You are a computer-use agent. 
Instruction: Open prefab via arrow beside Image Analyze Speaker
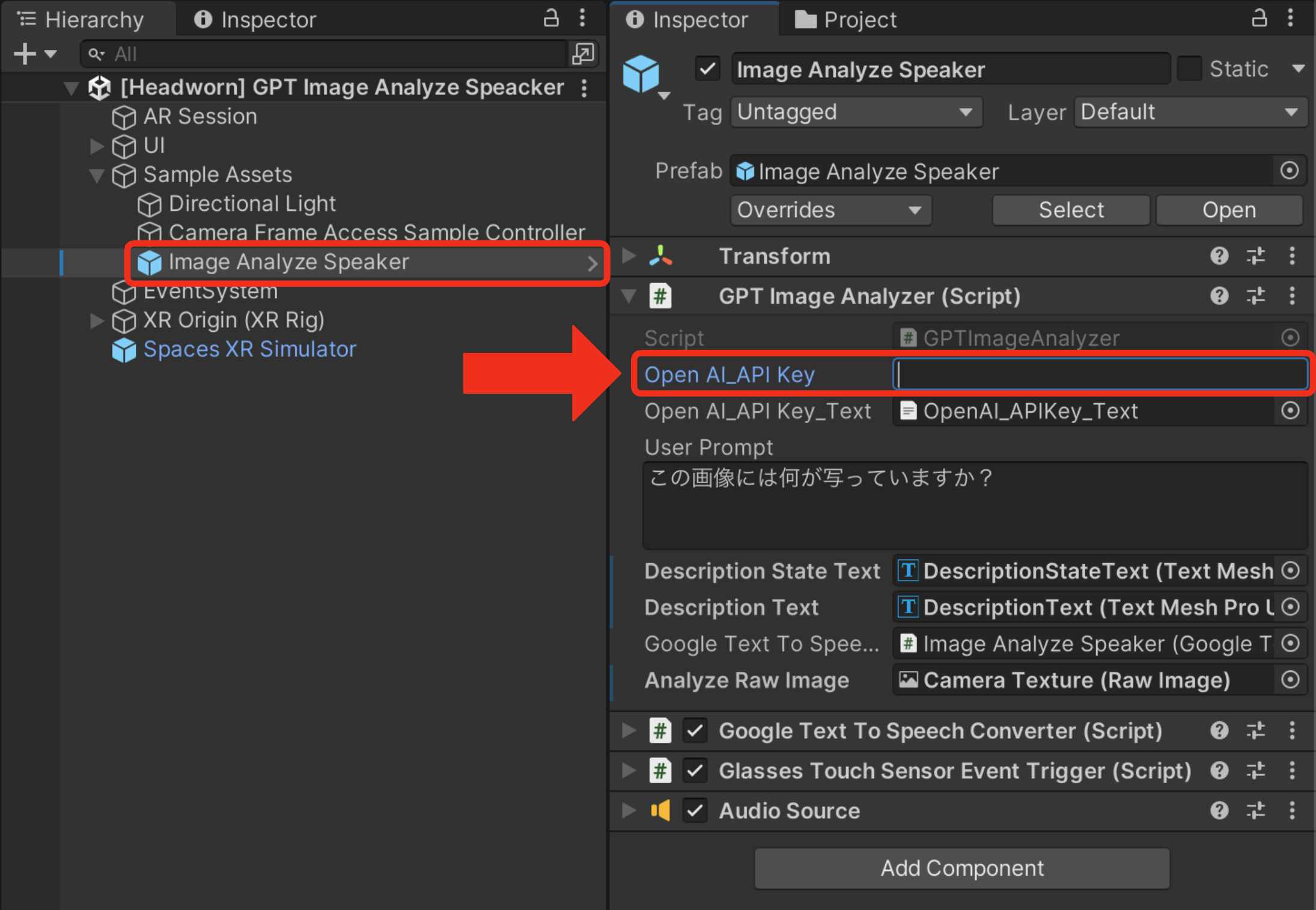tap(593, 263)
